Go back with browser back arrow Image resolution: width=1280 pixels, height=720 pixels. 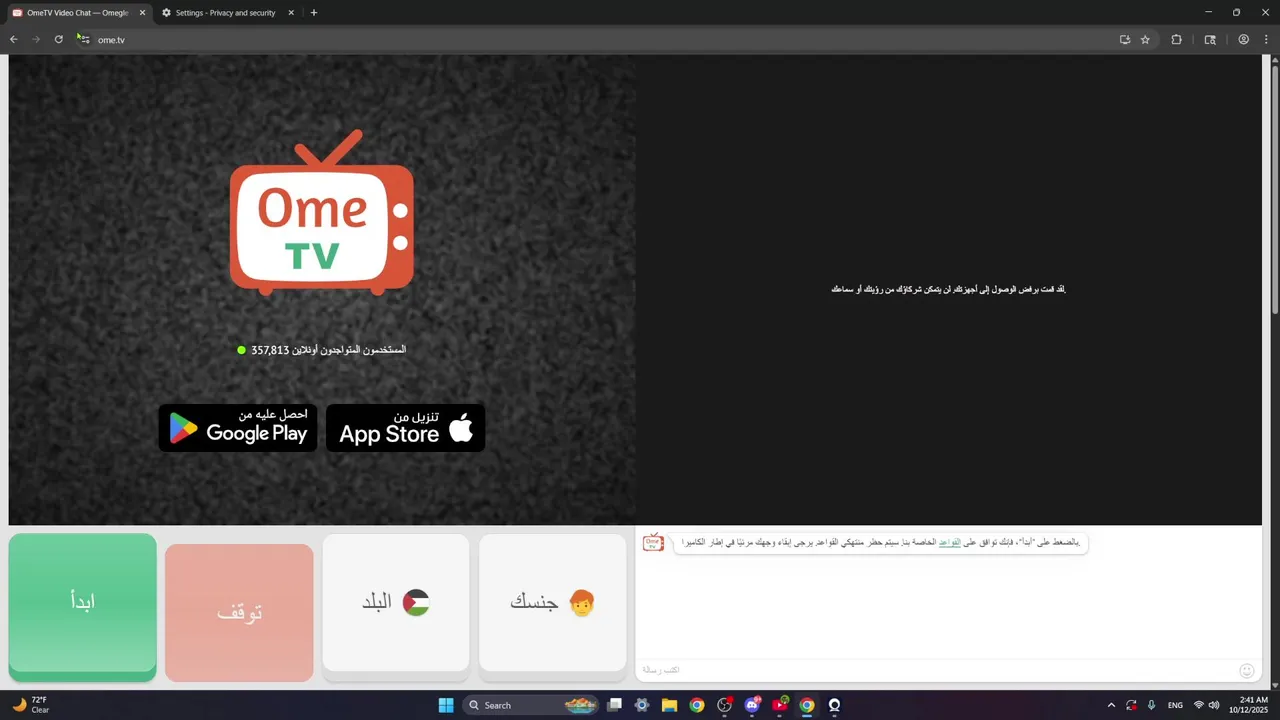(14, 40)
